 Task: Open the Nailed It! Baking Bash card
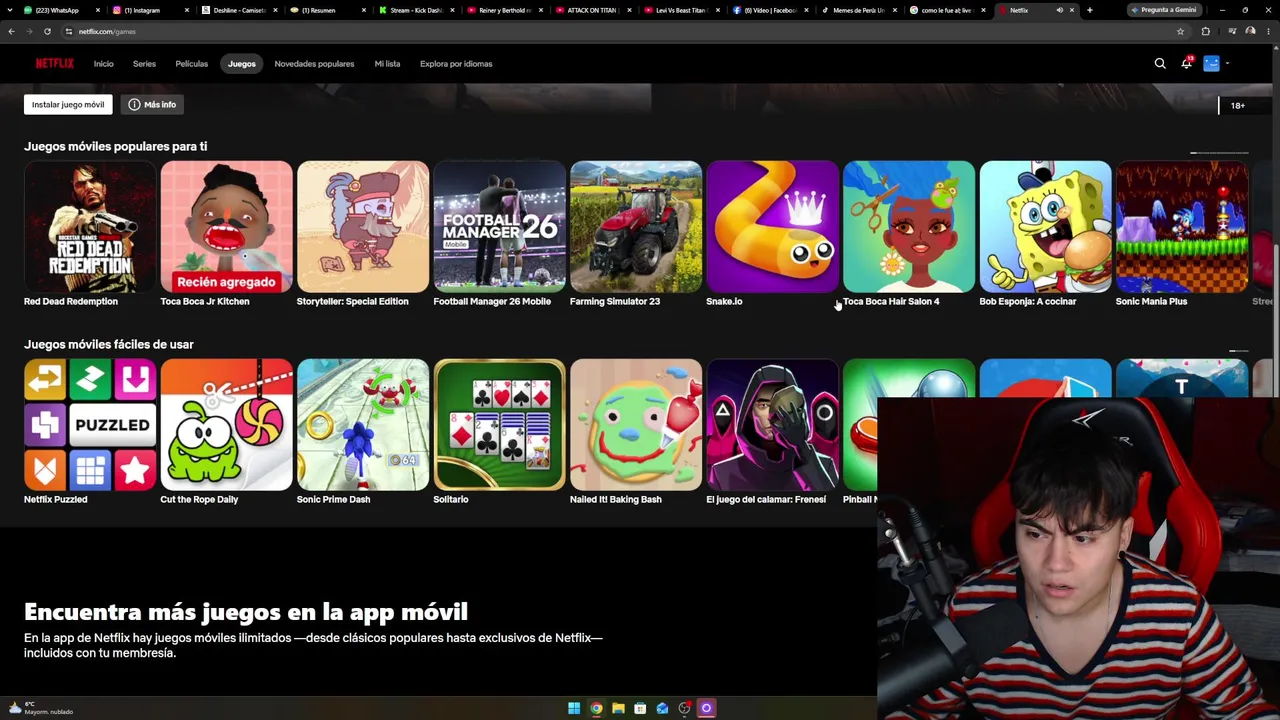636,424
